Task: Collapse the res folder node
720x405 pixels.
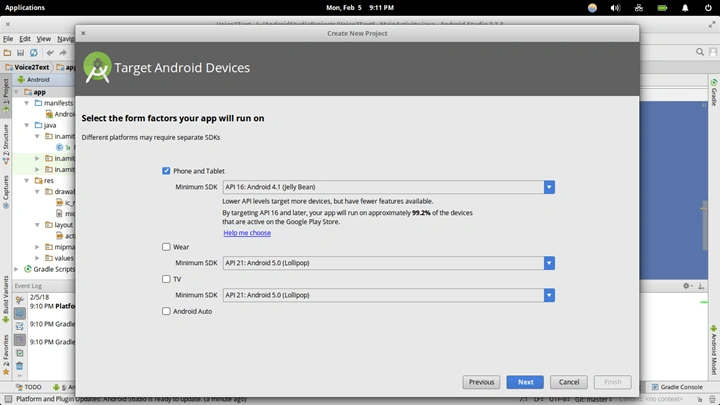Action: [x=27, y=180]
